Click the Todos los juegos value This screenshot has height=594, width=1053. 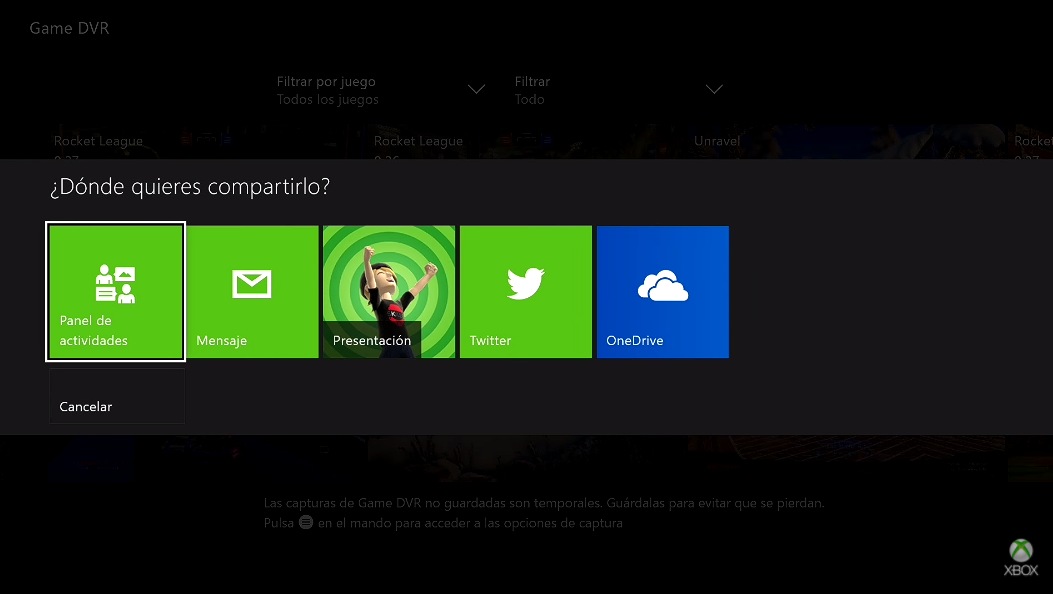coord(328,99)
